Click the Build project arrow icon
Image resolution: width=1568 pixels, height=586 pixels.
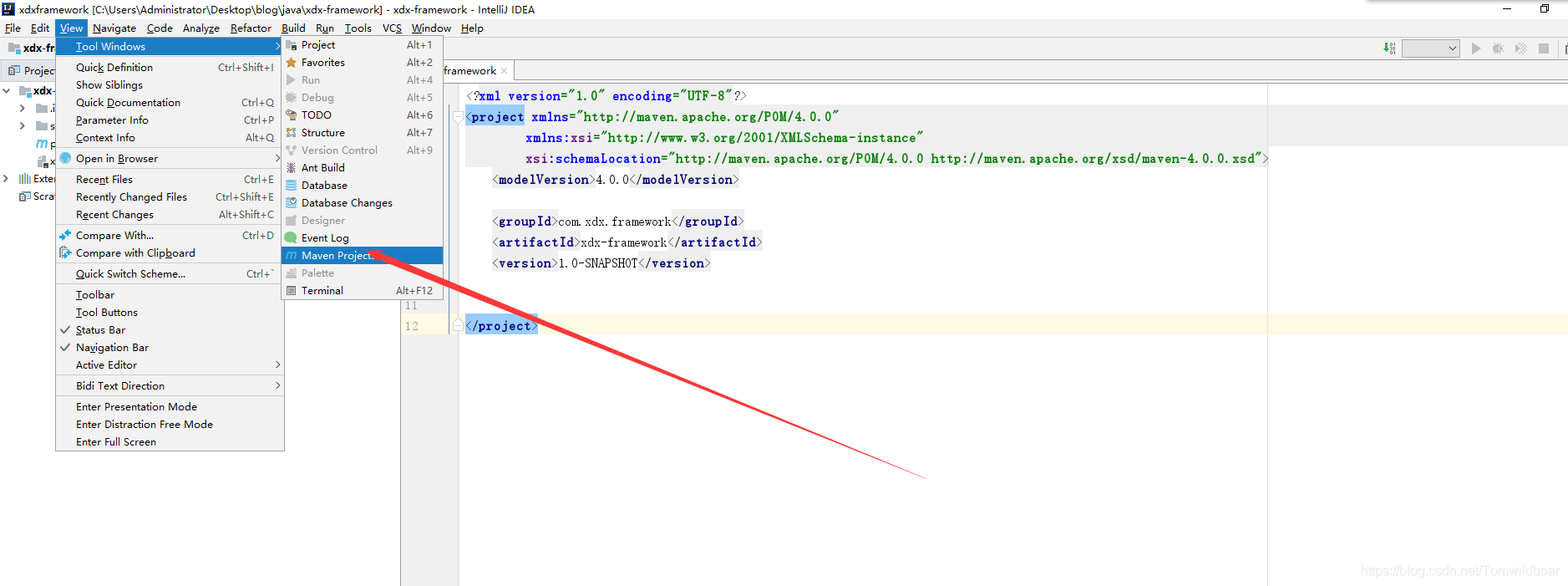1389,48
